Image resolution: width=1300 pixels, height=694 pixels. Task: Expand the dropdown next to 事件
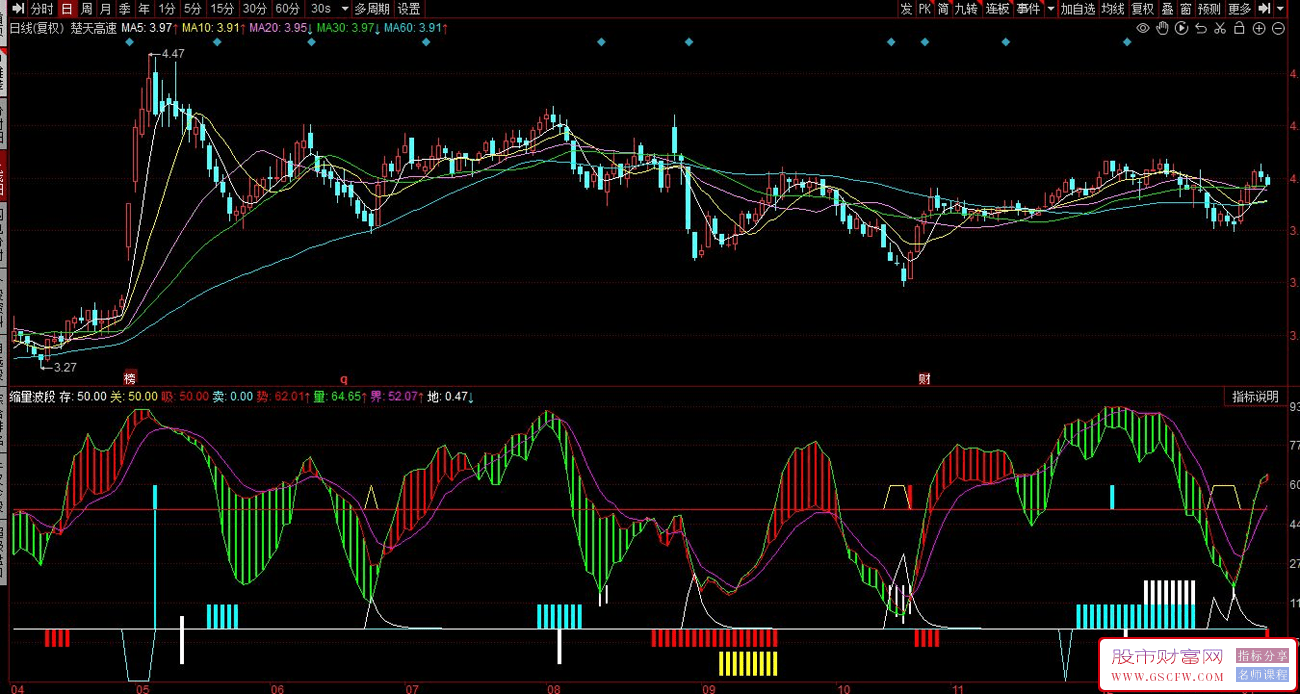pos(1050,9)
